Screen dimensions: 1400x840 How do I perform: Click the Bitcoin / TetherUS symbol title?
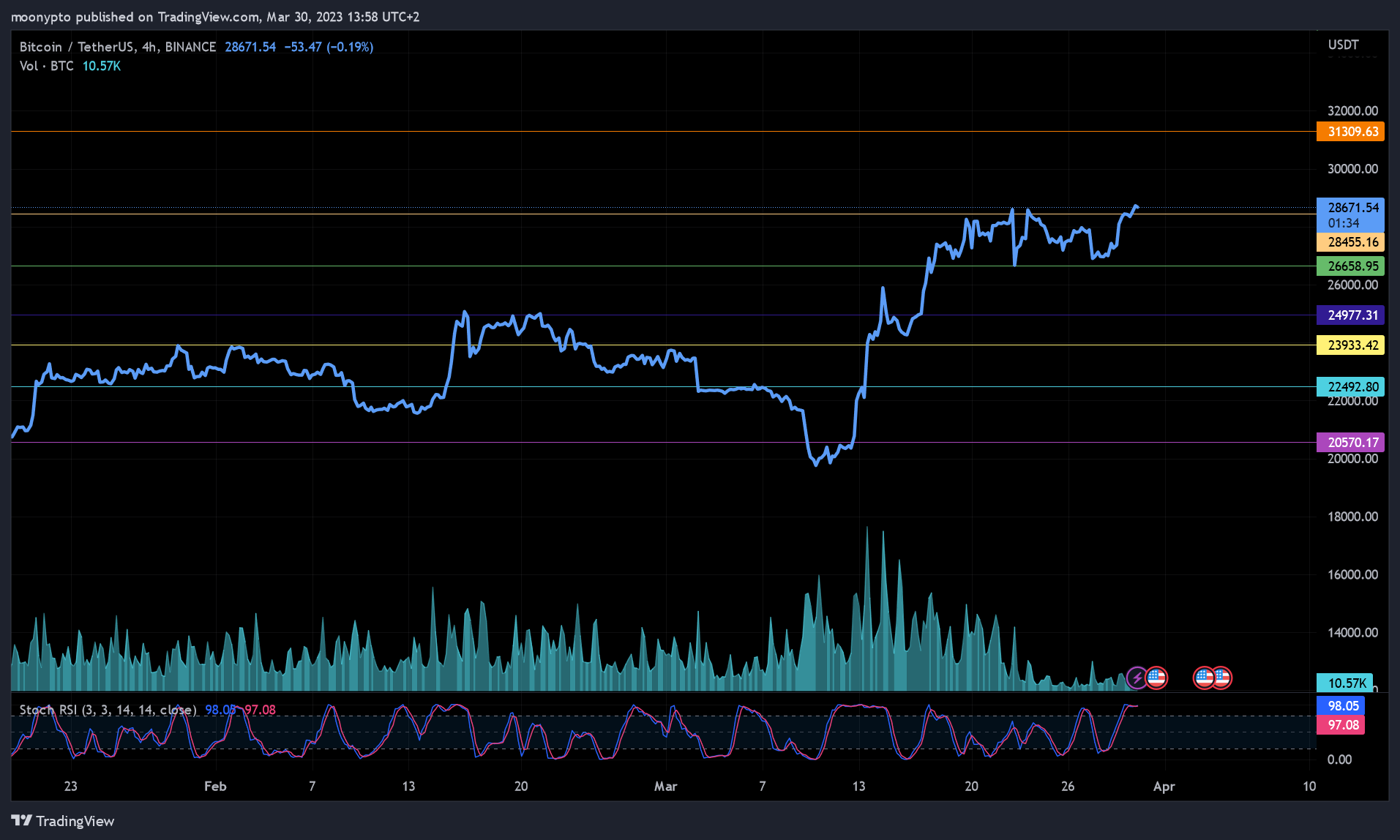coord(118,47)
